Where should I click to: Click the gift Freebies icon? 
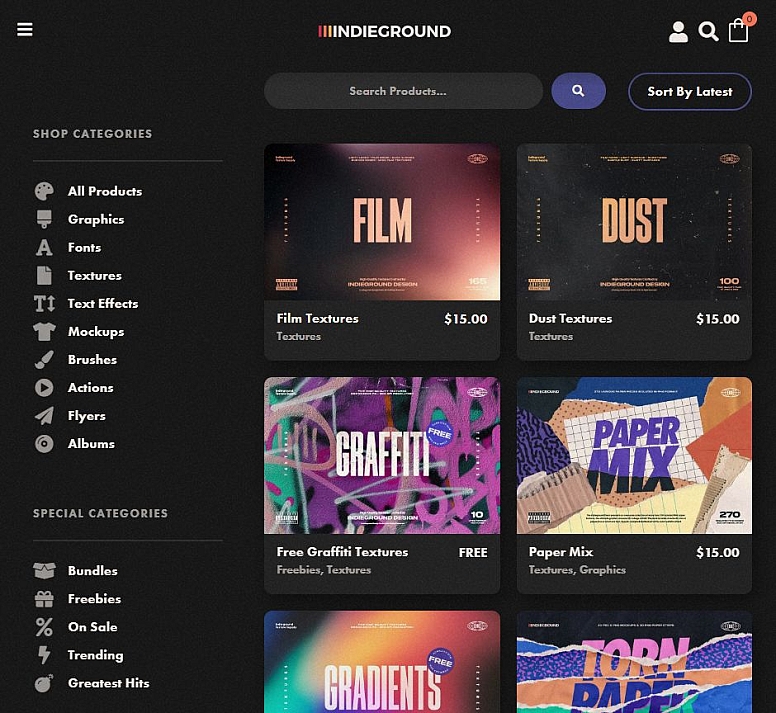pyautogui.click(x=44, y=599)
